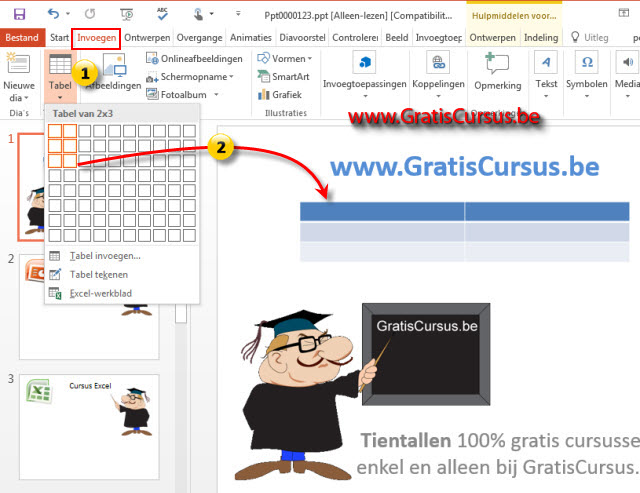The height and width of the screenshot is (493, 640).
Task: Click the Afbeeldingen icon
Action: [114, 64]
